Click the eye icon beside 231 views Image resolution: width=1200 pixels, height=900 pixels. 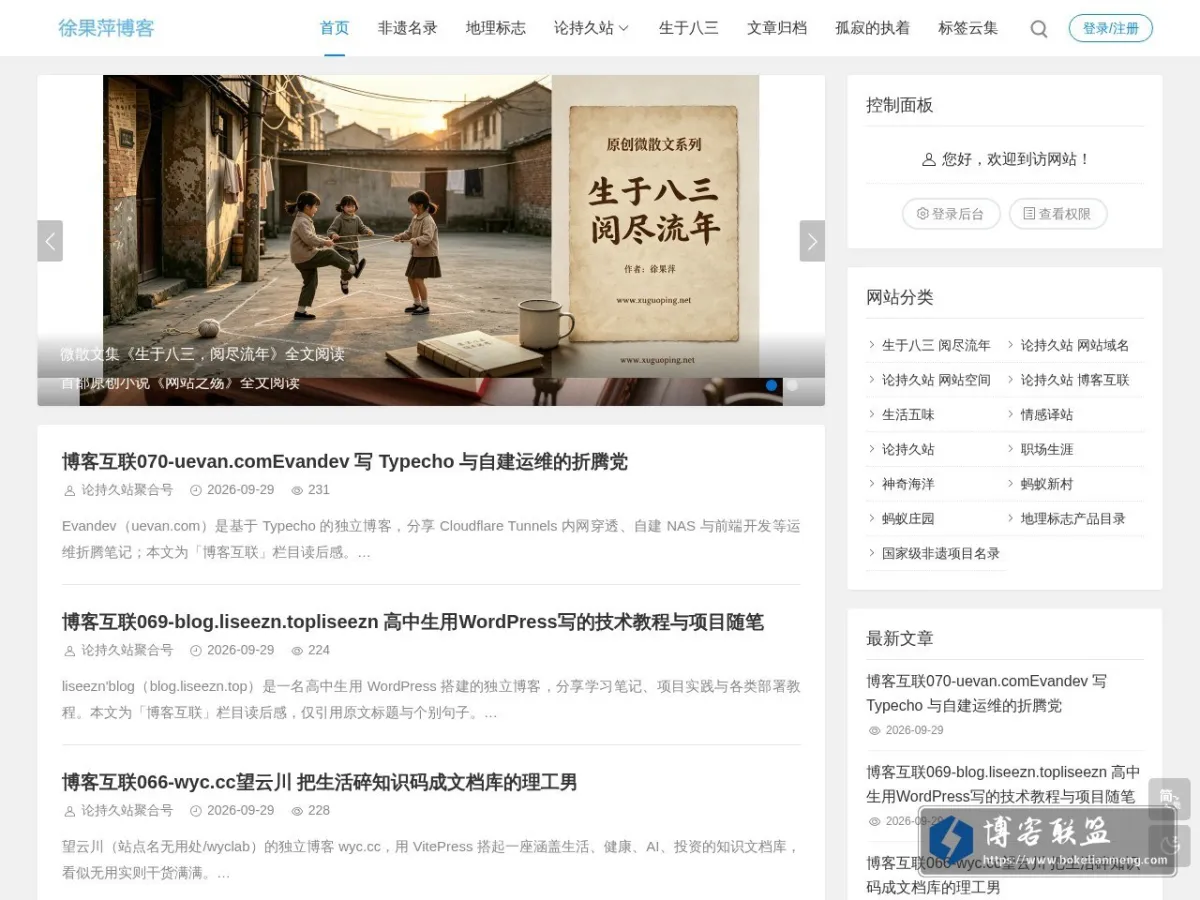[x=297, y=491]
